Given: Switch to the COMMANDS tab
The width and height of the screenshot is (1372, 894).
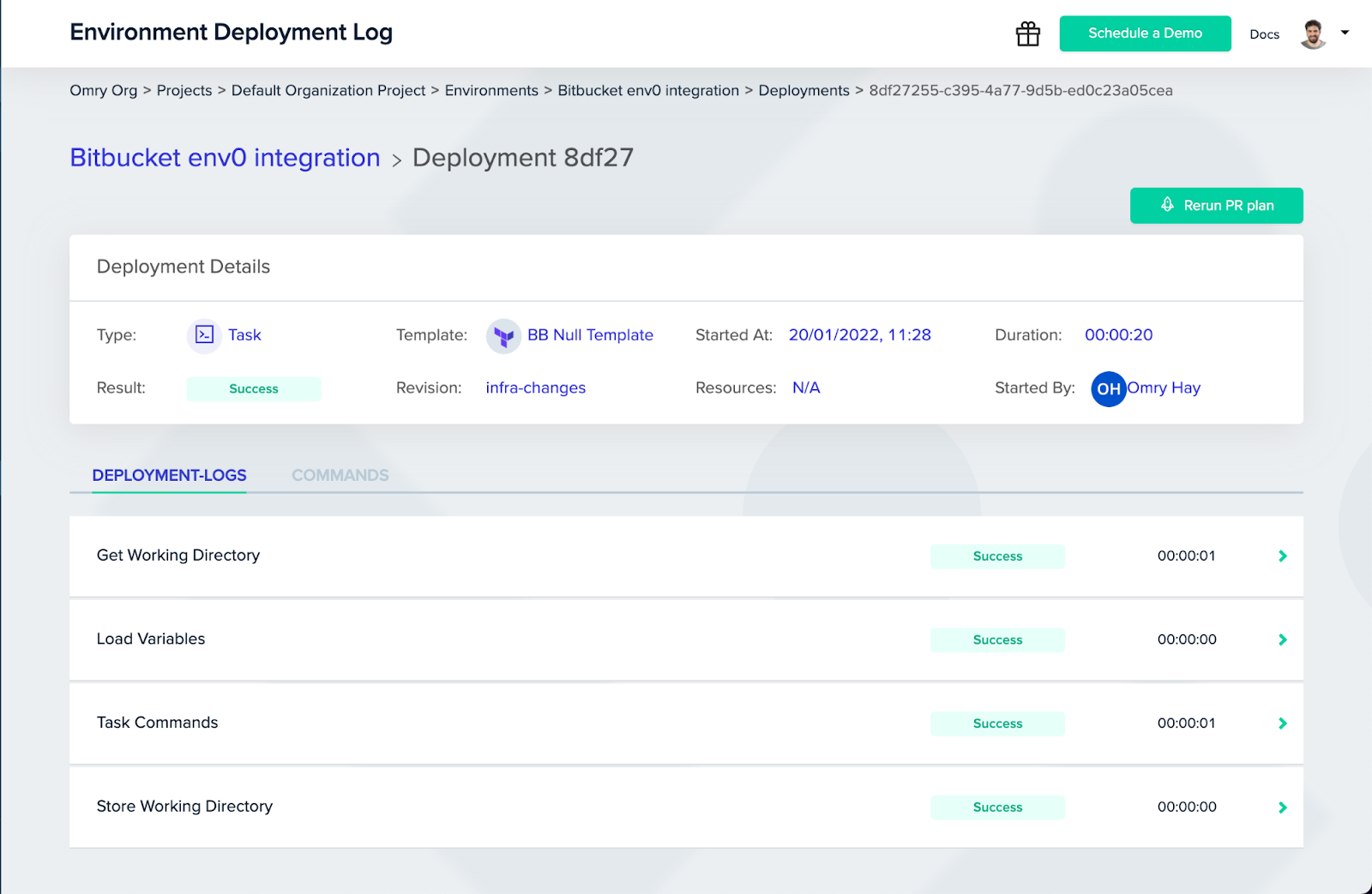Looking at the screenshot, I should (x=340, y=475).
